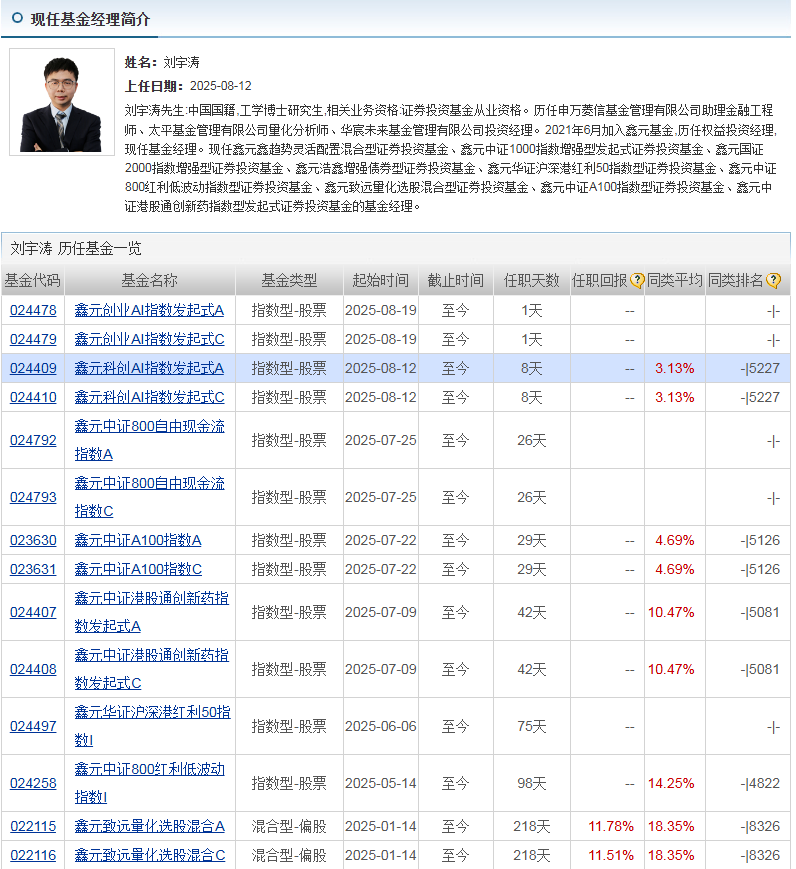
Task: Click the 起始时间 column header
Action: click(x=381, y=280)
